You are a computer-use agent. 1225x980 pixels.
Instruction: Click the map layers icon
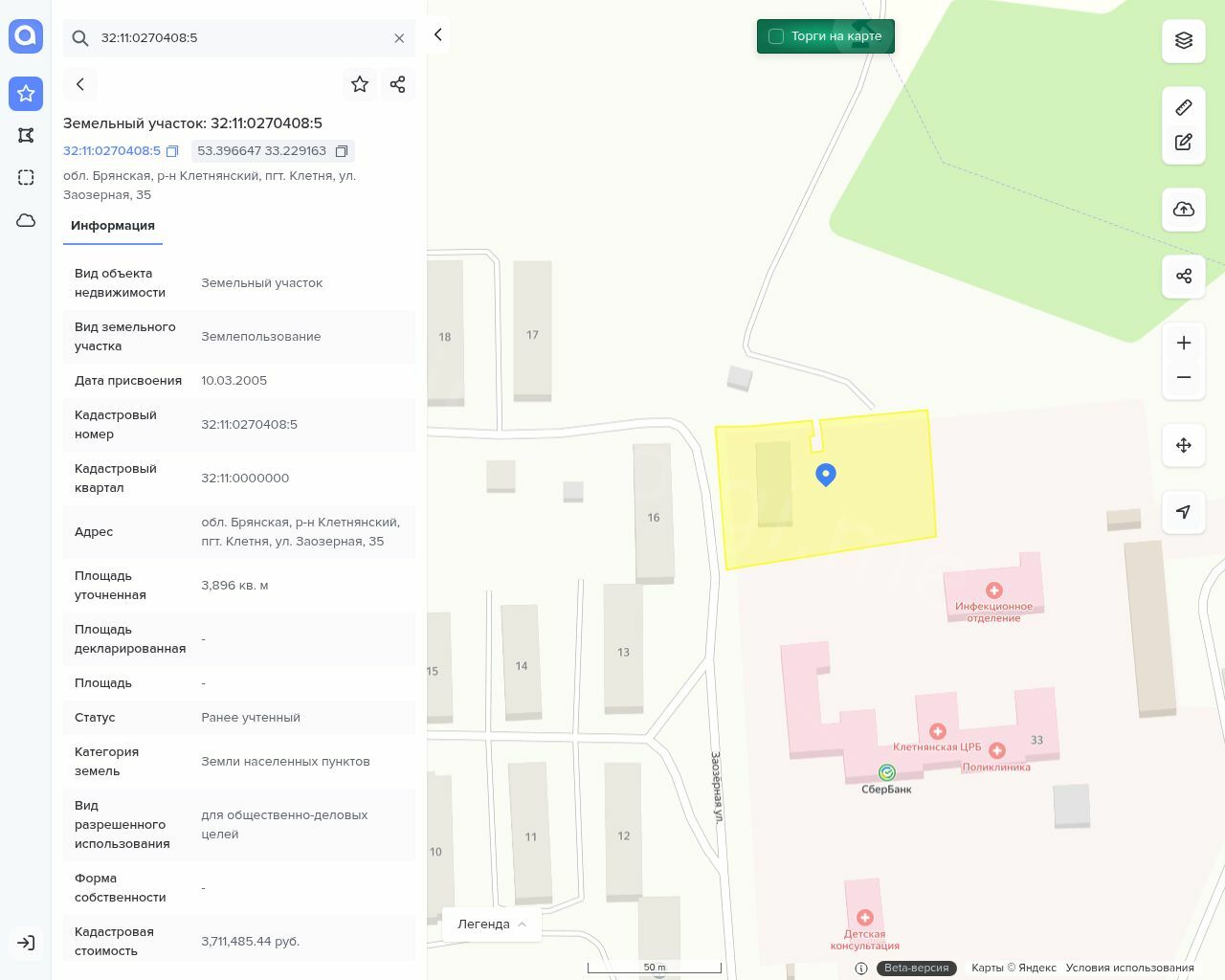pos(1184,40)
